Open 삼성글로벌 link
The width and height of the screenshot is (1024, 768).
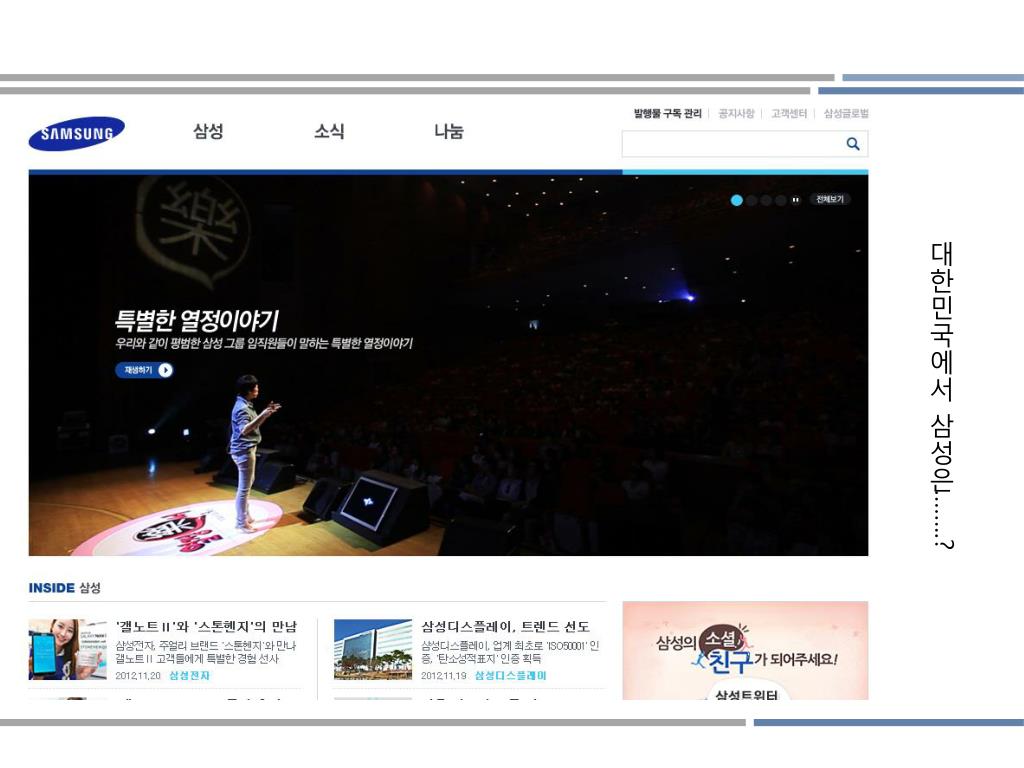pos(846,114)
